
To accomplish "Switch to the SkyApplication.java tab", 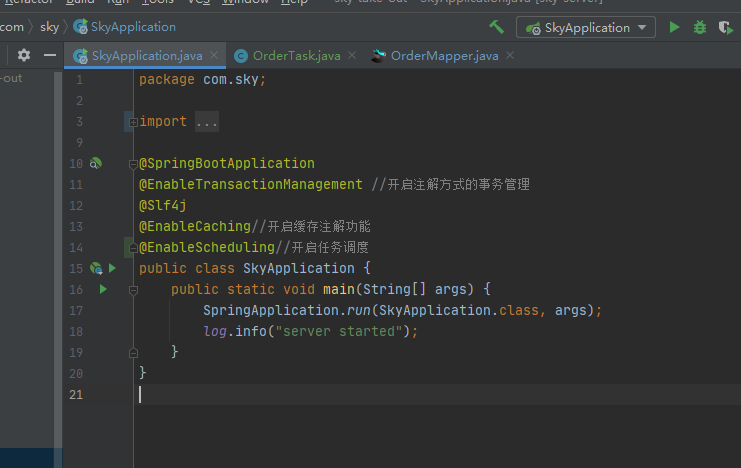I will 146,56.
